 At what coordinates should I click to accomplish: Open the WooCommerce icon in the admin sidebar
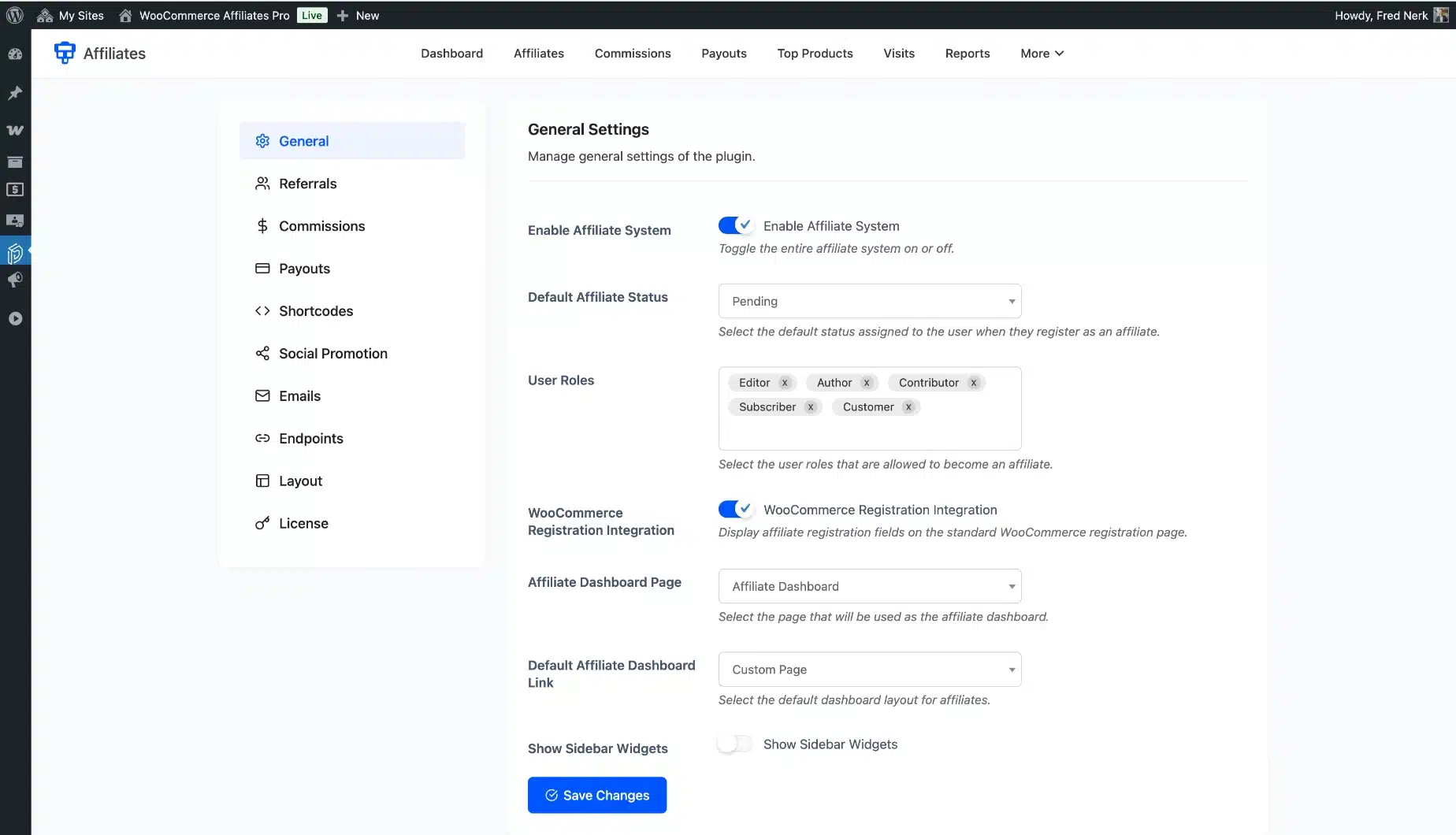click(15, 130)
